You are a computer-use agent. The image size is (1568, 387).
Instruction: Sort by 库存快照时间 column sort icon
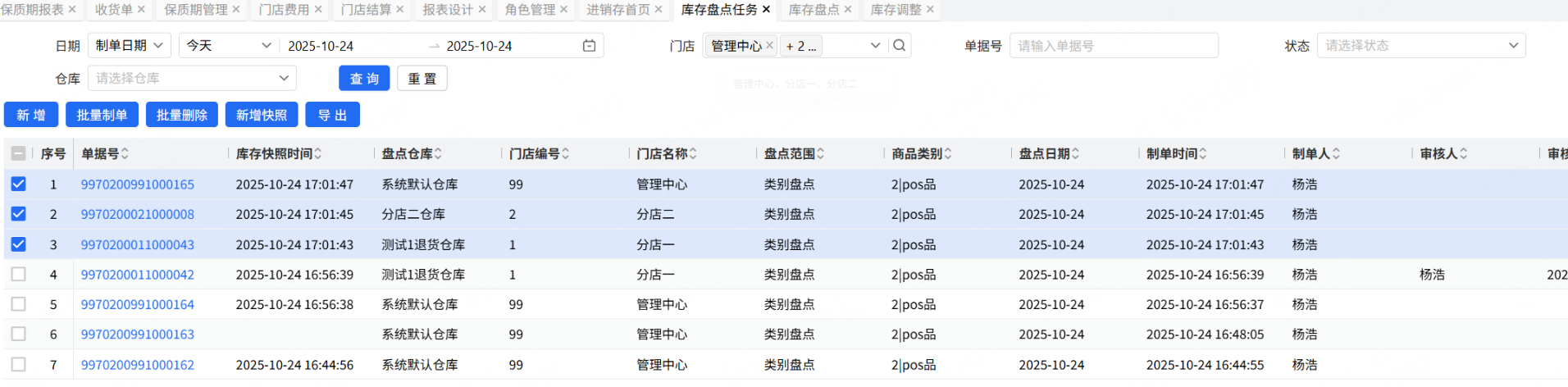point(318,153)
